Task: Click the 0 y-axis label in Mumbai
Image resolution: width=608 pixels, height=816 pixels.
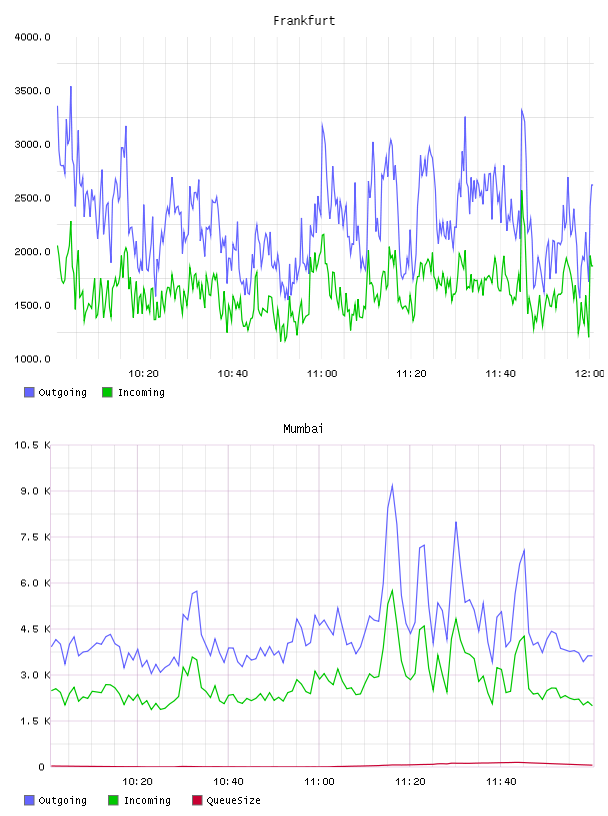Action: (x=42, y=767)
